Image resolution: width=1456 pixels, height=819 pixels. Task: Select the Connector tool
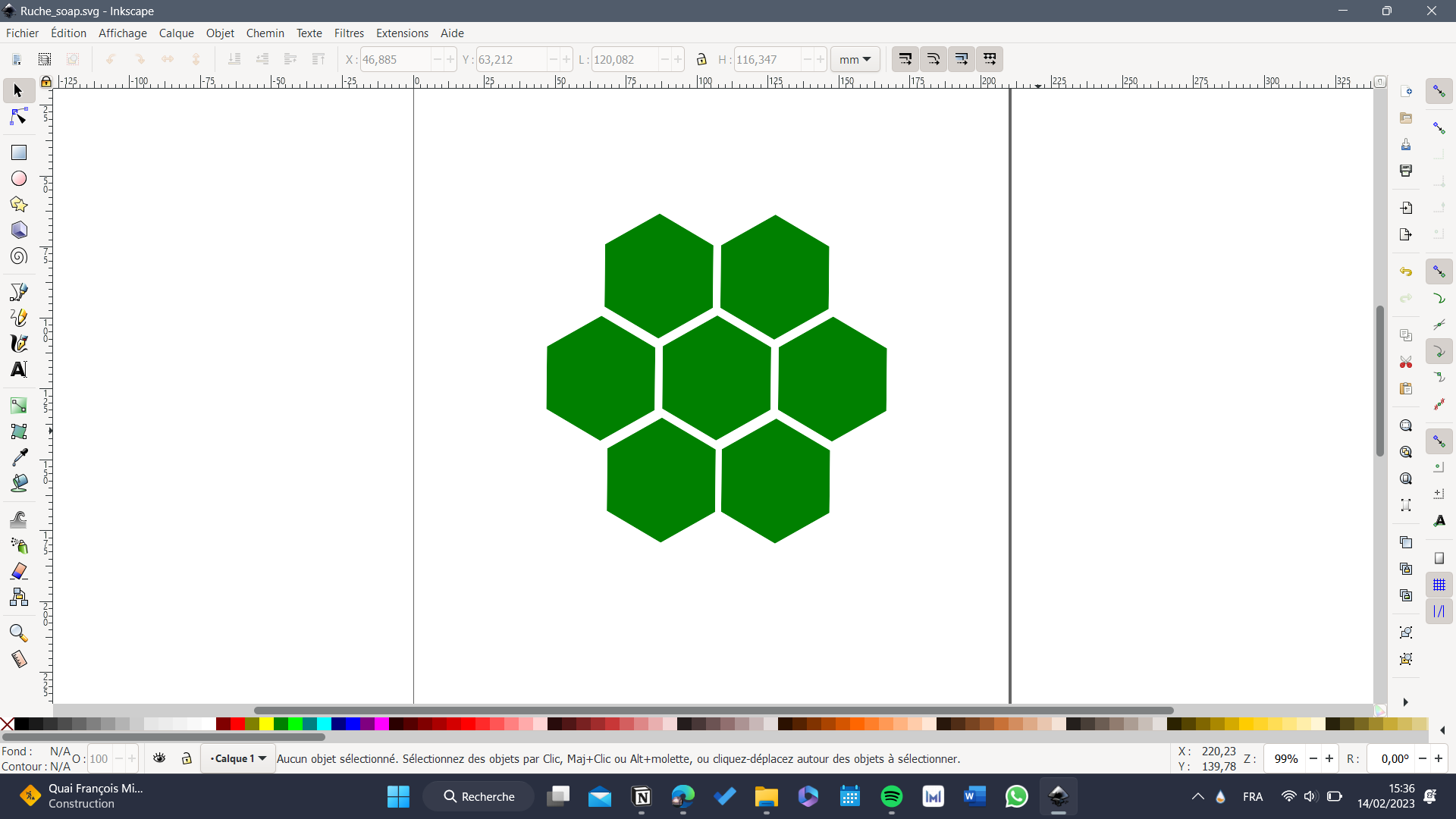coord(18,597)
